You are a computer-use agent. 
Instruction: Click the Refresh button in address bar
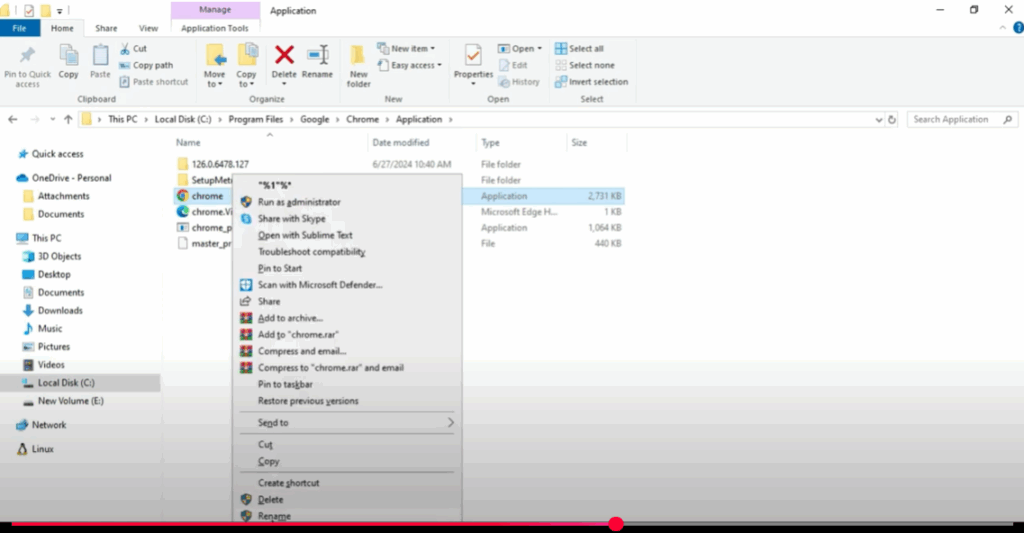892,120
